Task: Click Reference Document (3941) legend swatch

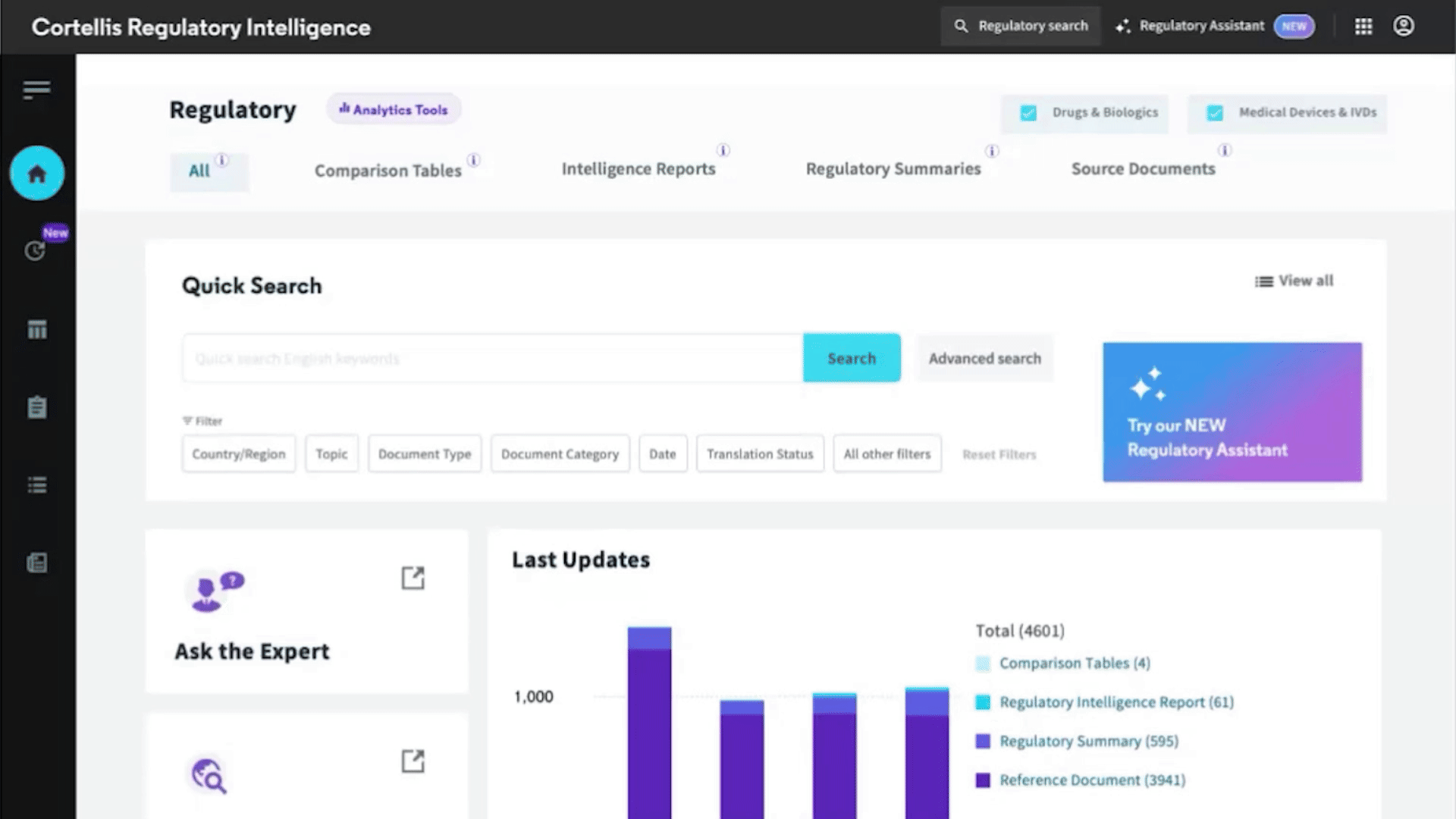Action: coord(983,780)
